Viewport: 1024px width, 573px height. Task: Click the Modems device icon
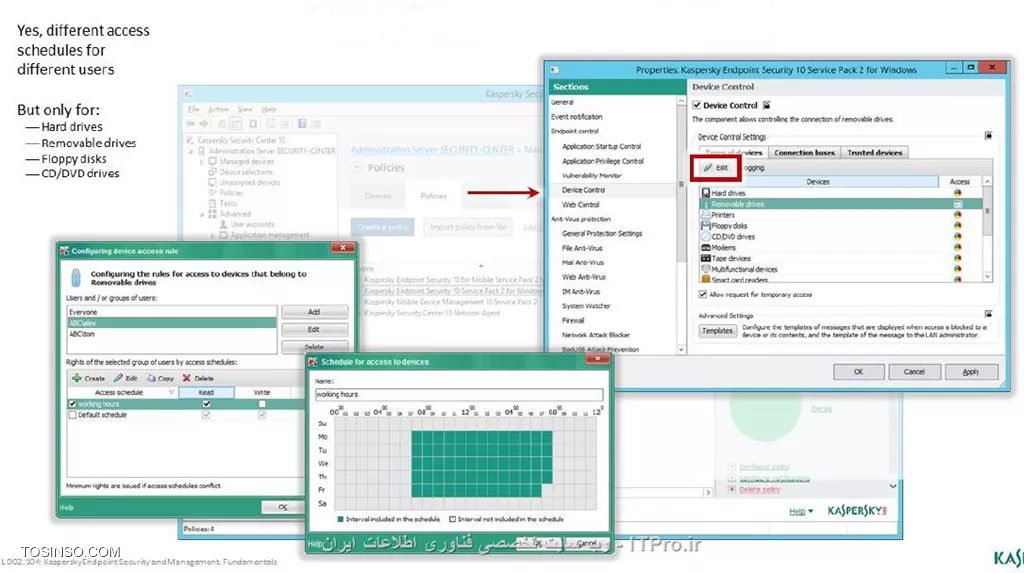705,248
